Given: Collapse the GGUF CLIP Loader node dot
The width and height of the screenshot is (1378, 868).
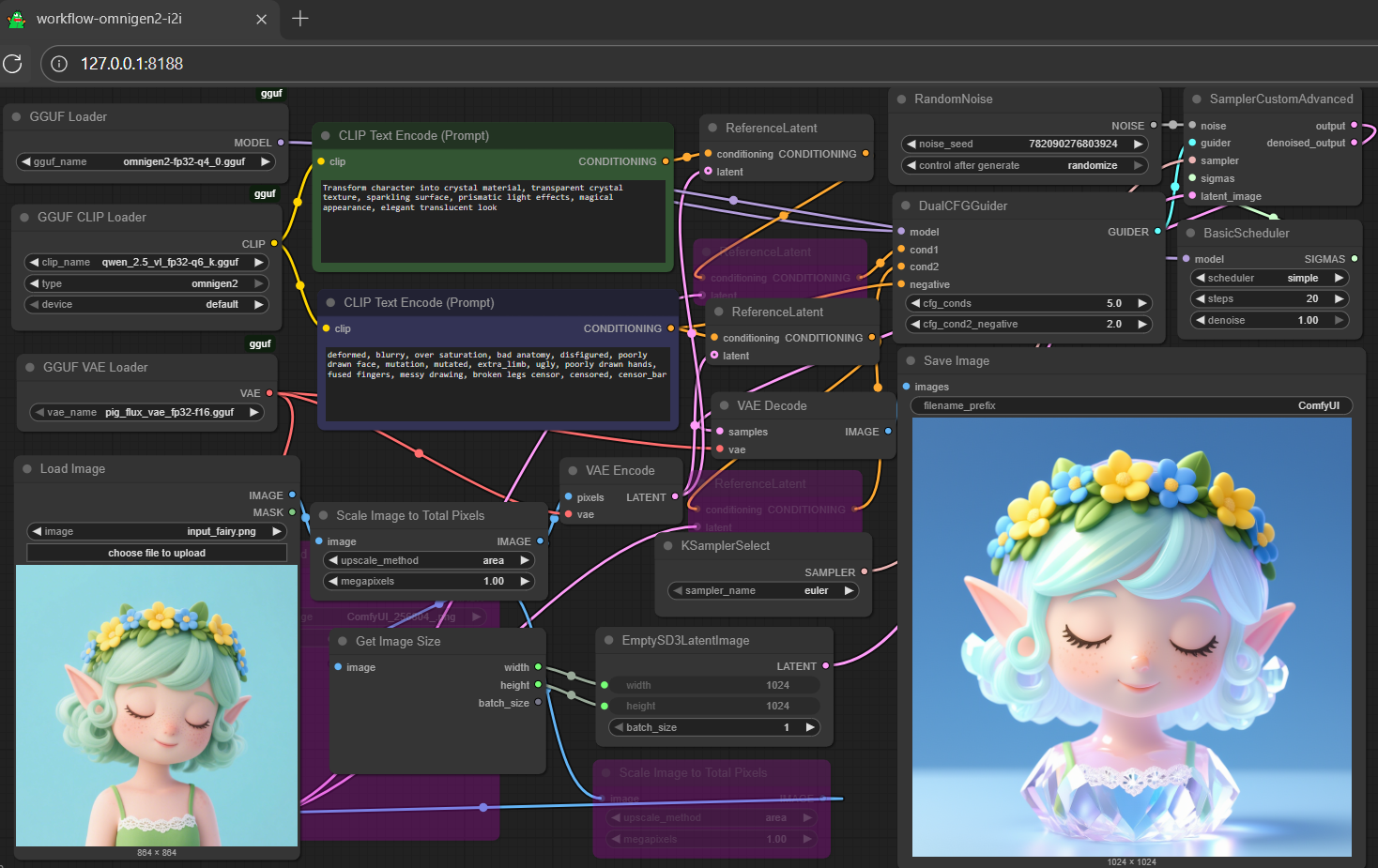Looking at the screenshot, I should [x=24, y=218].
